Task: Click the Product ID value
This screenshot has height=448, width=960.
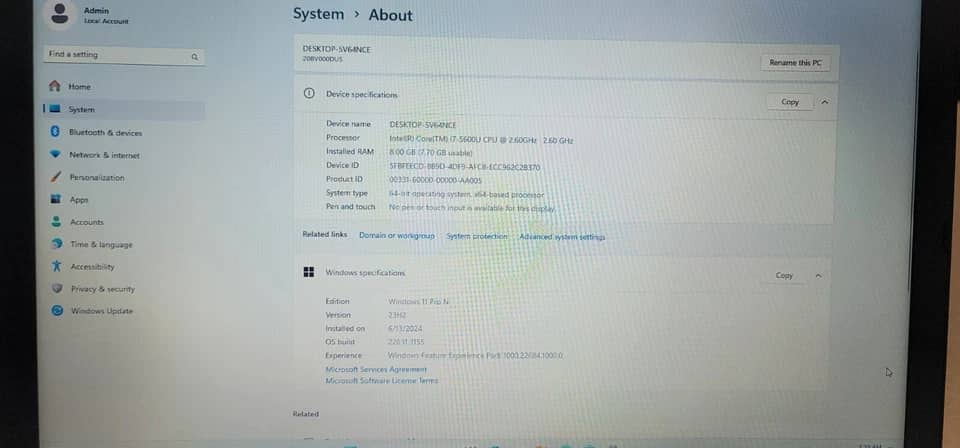Action: pyautogui.click(x=435, y=180)
